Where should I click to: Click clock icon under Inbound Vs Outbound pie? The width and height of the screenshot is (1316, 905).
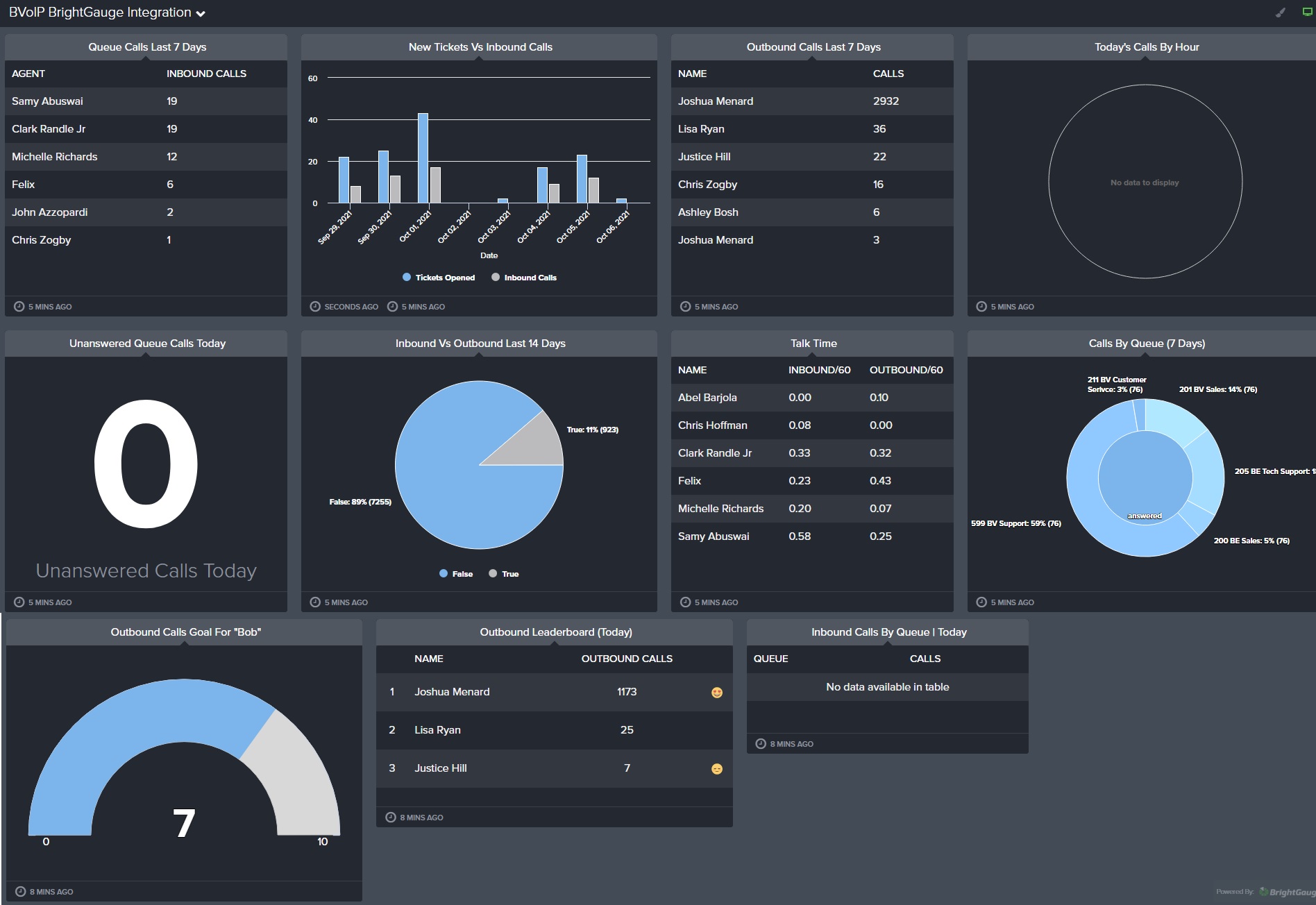click(315, 602)
